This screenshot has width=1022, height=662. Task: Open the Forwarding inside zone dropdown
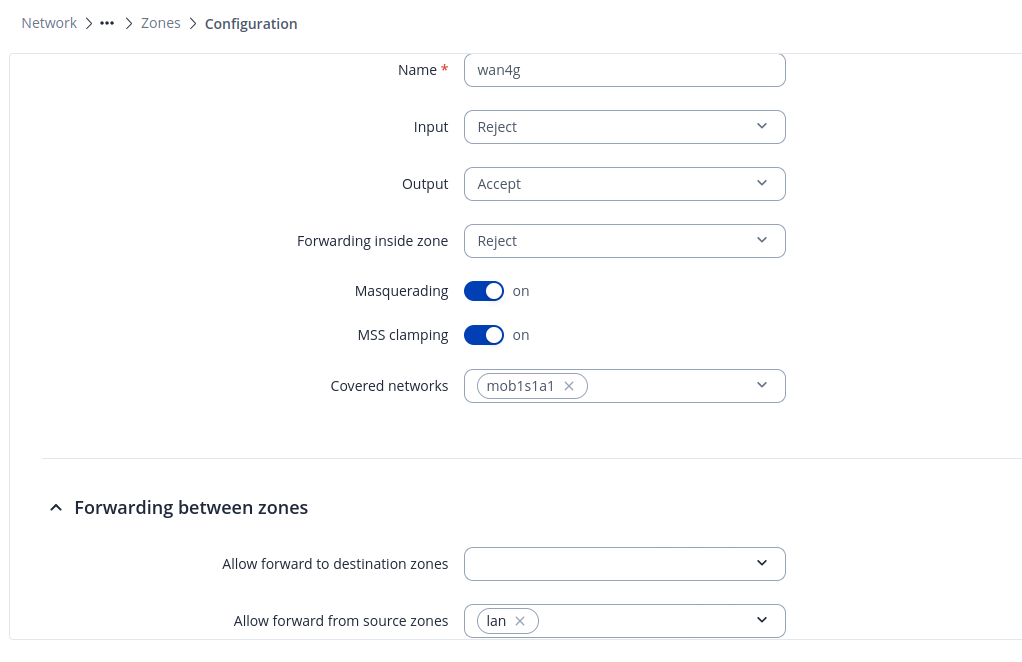point(610,241)
